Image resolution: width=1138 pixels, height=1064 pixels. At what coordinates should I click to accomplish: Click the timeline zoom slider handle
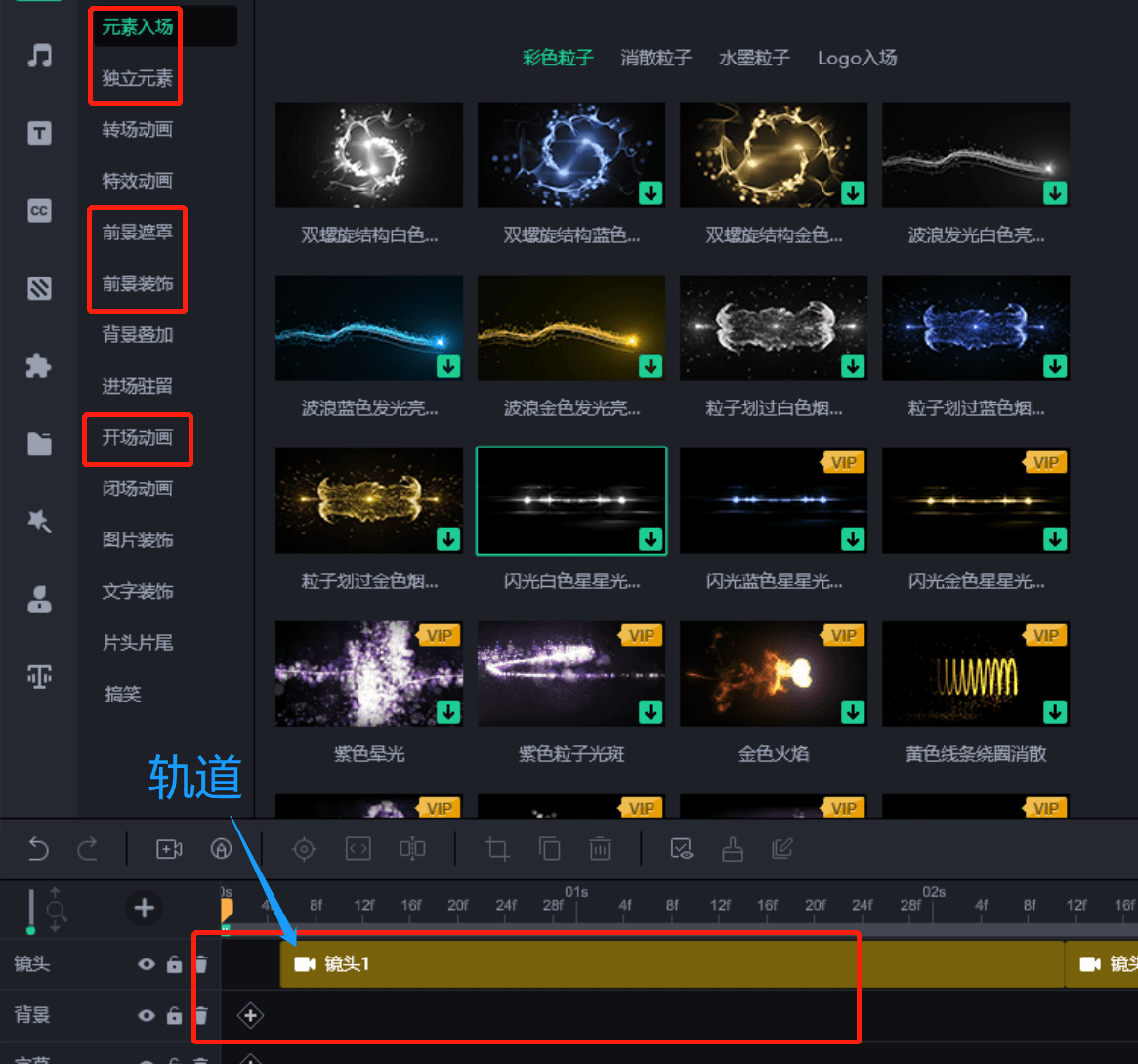pos(30,930)
